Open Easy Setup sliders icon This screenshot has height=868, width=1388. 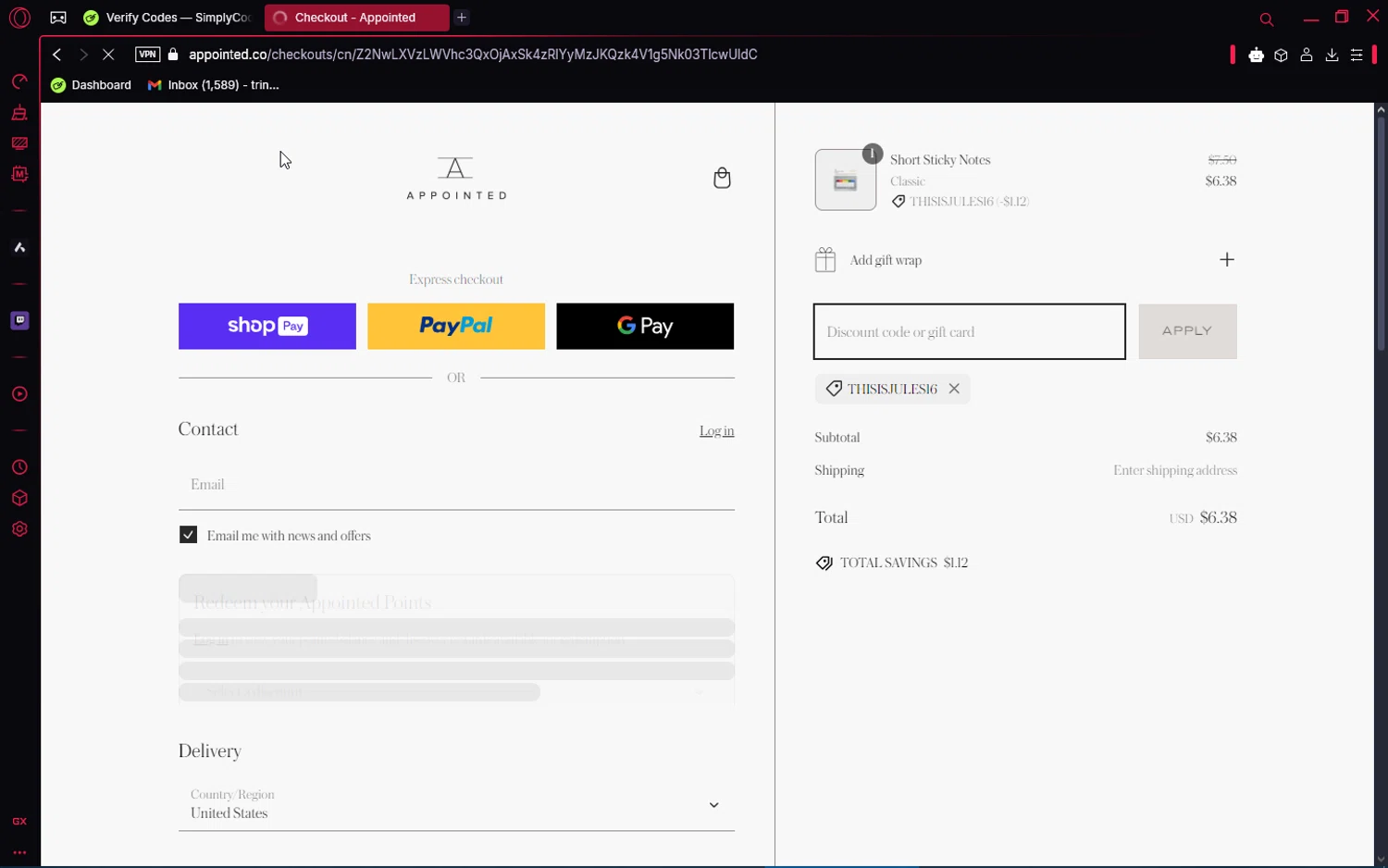coord(1357,56)
